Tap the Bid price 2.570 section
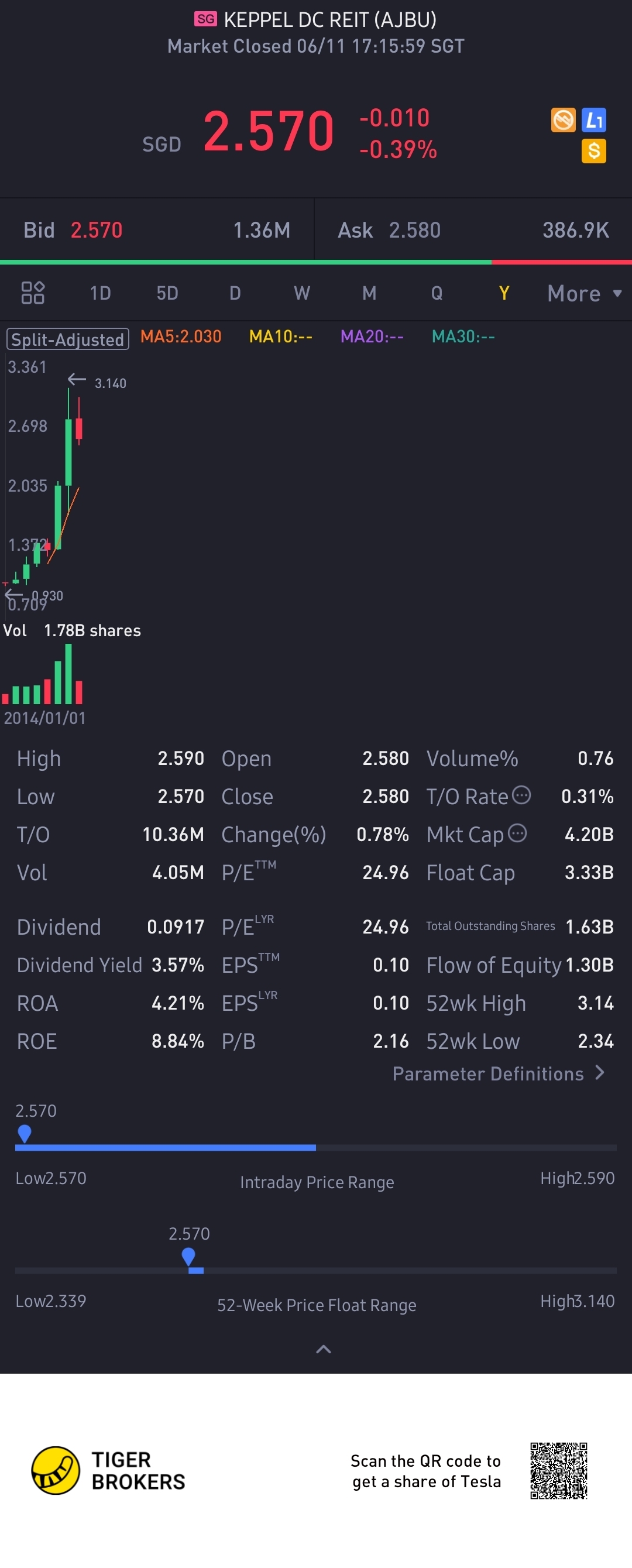Image resolution: width=632 pixels, height=1568 pixels. click(x=156, y=230)
